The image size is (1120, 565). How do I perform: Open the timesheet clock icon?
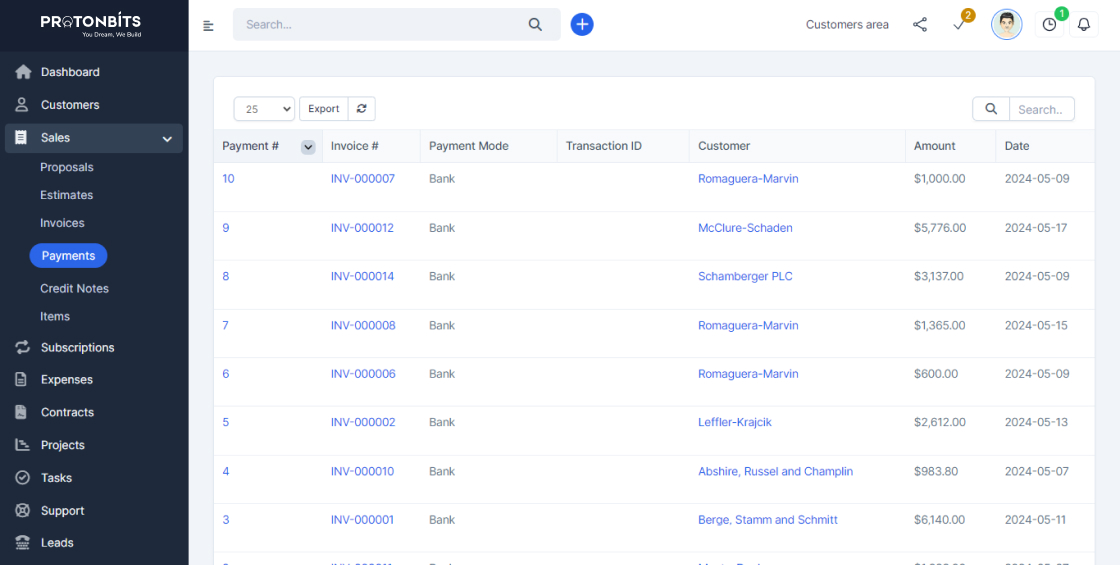1049,25
